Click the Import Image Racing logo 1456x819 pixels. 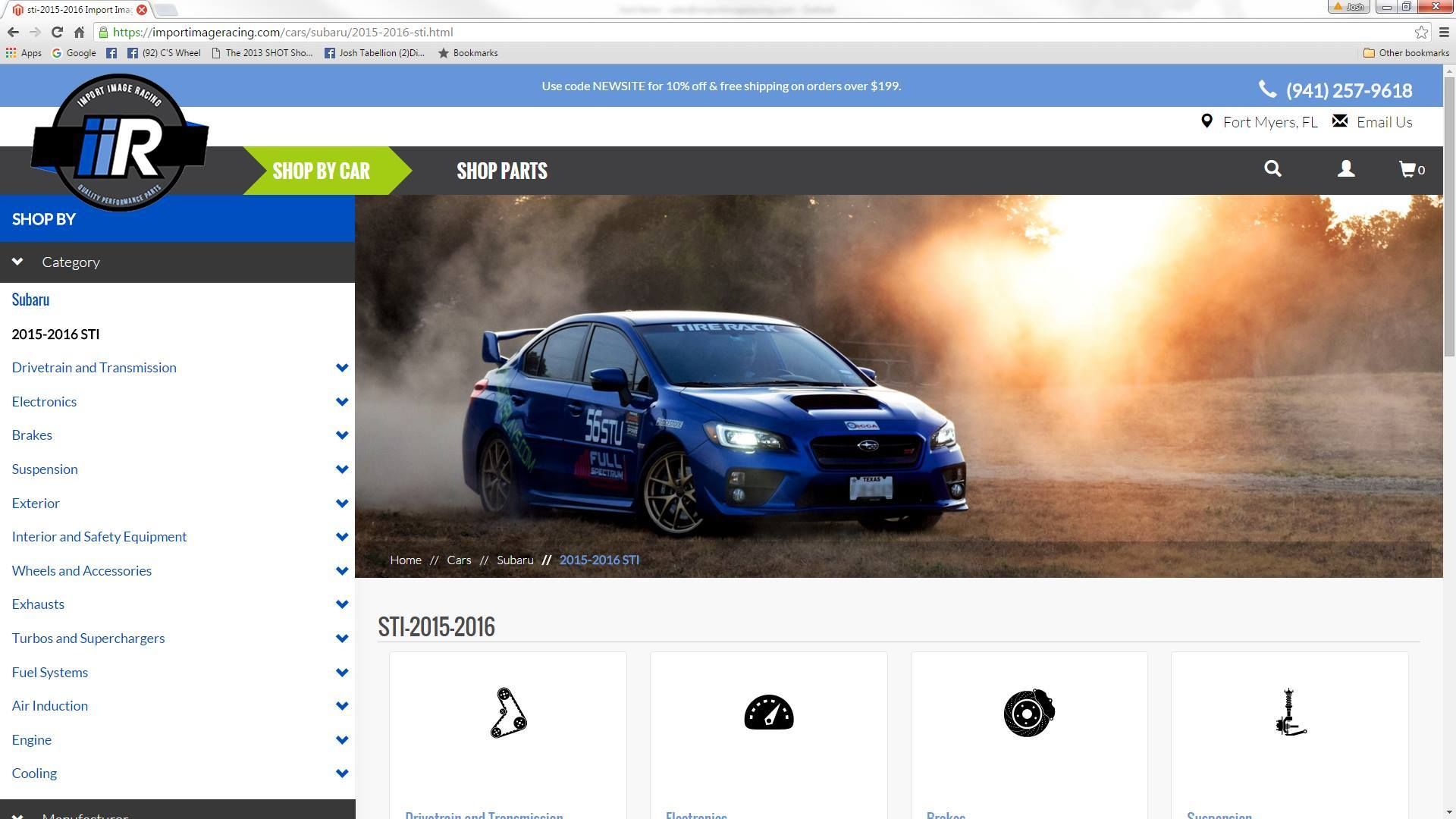tap(120, 143)
